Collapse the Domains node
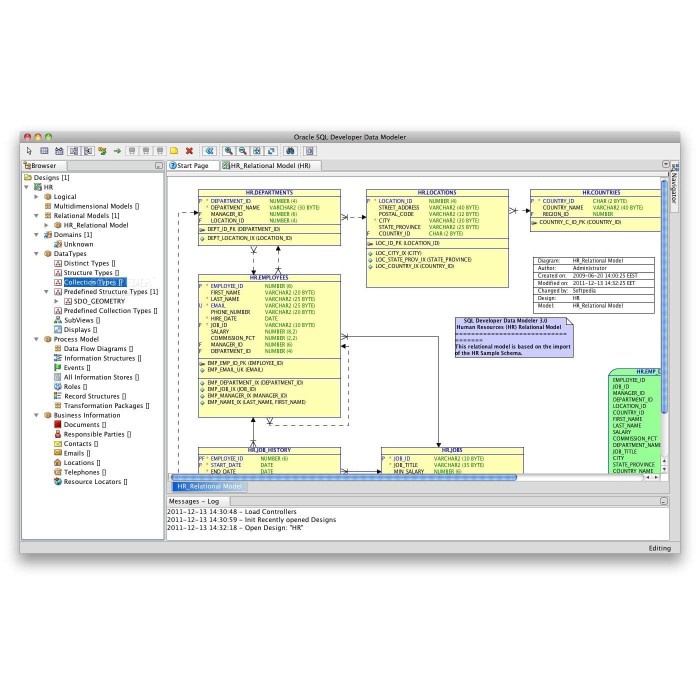The image size is (700, 700). (37, 235)
